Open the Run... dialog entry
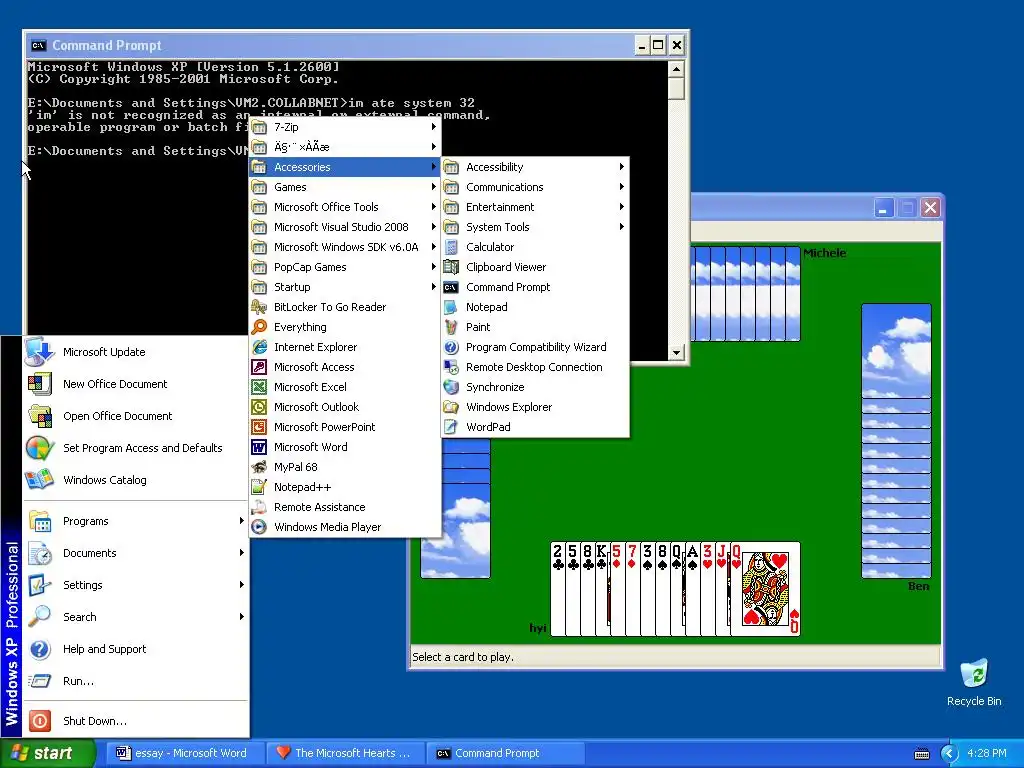 click(x=136, y=681)
